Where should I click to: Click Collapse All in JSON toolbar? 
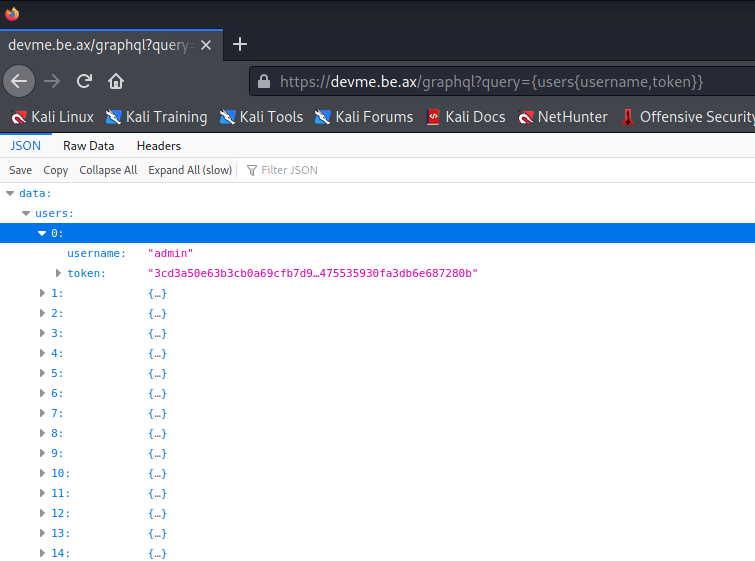click(x=108, y=170)
